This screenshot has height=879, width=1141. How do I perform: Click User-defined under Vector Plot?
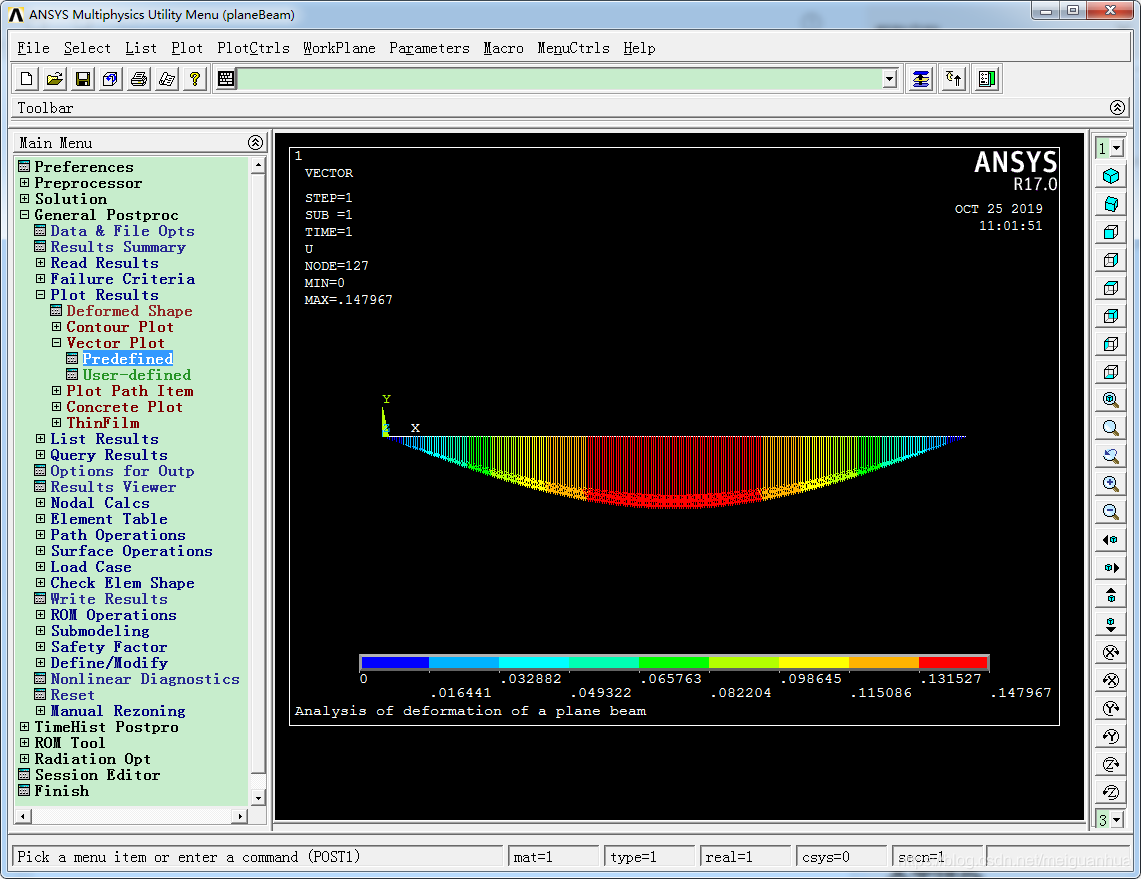point(136,375)
